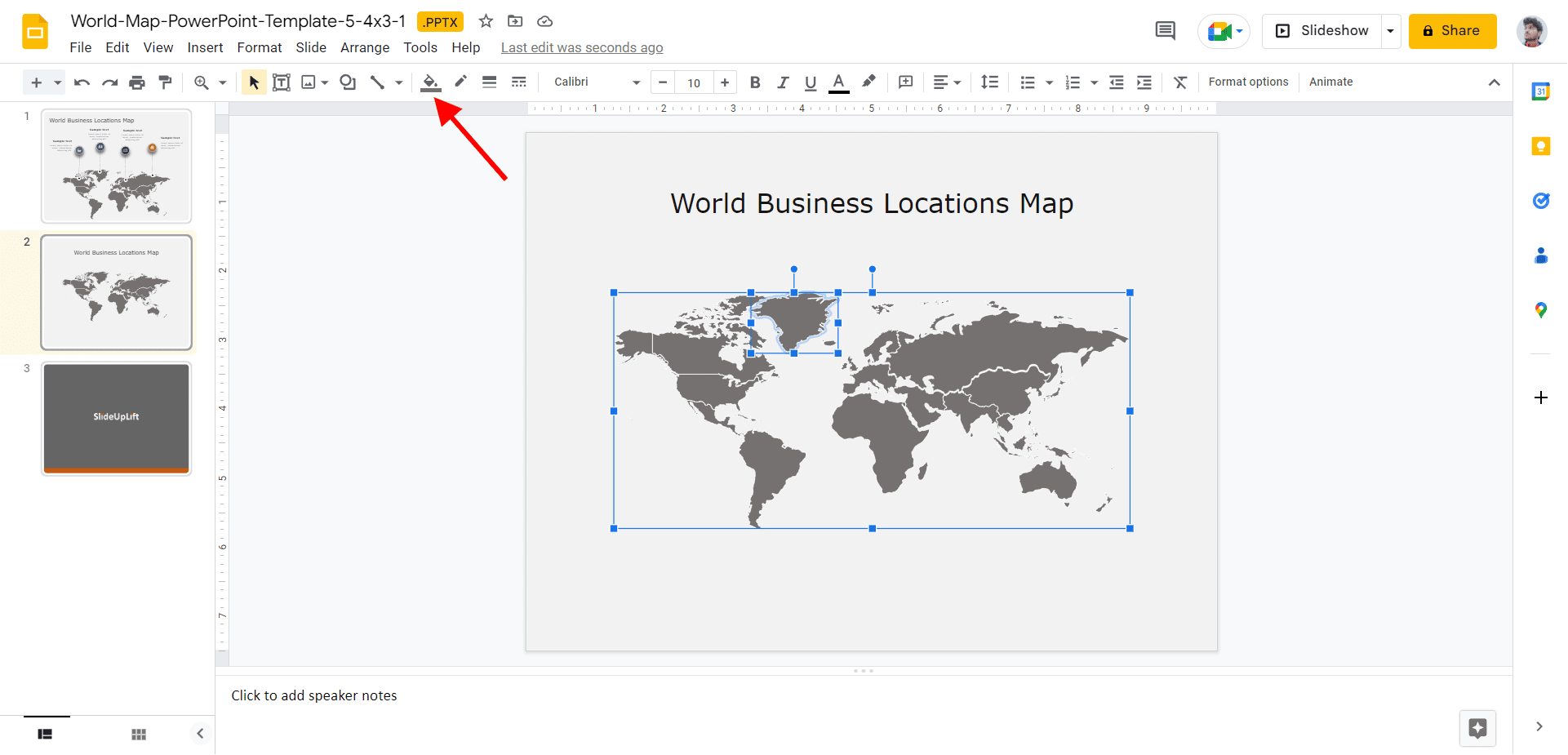Open the Insert menu
Viewport: 1568px width, 755px height.
tap(205, 47)
